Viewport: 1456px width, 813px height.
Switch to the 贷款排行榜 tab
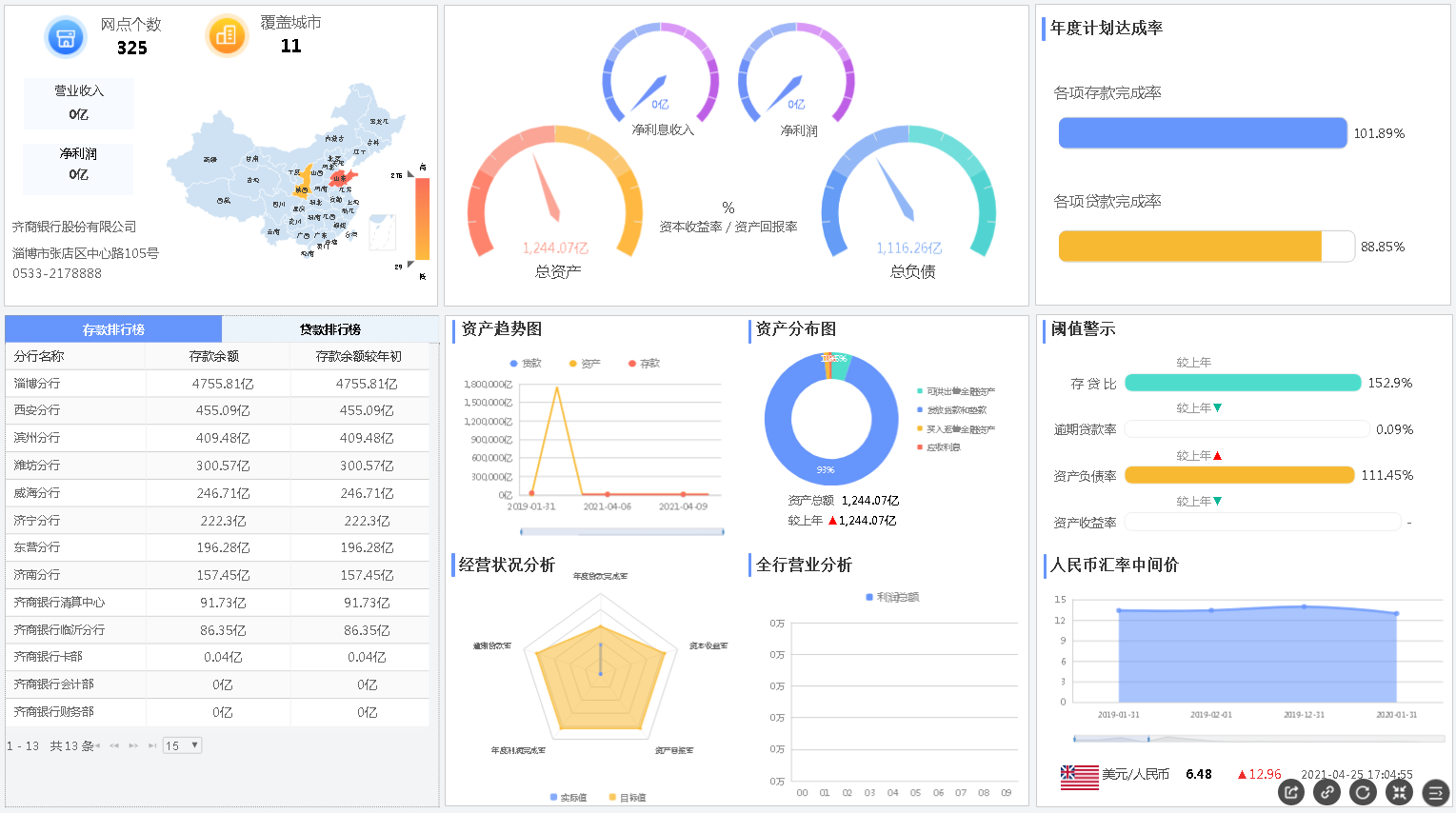329,329
